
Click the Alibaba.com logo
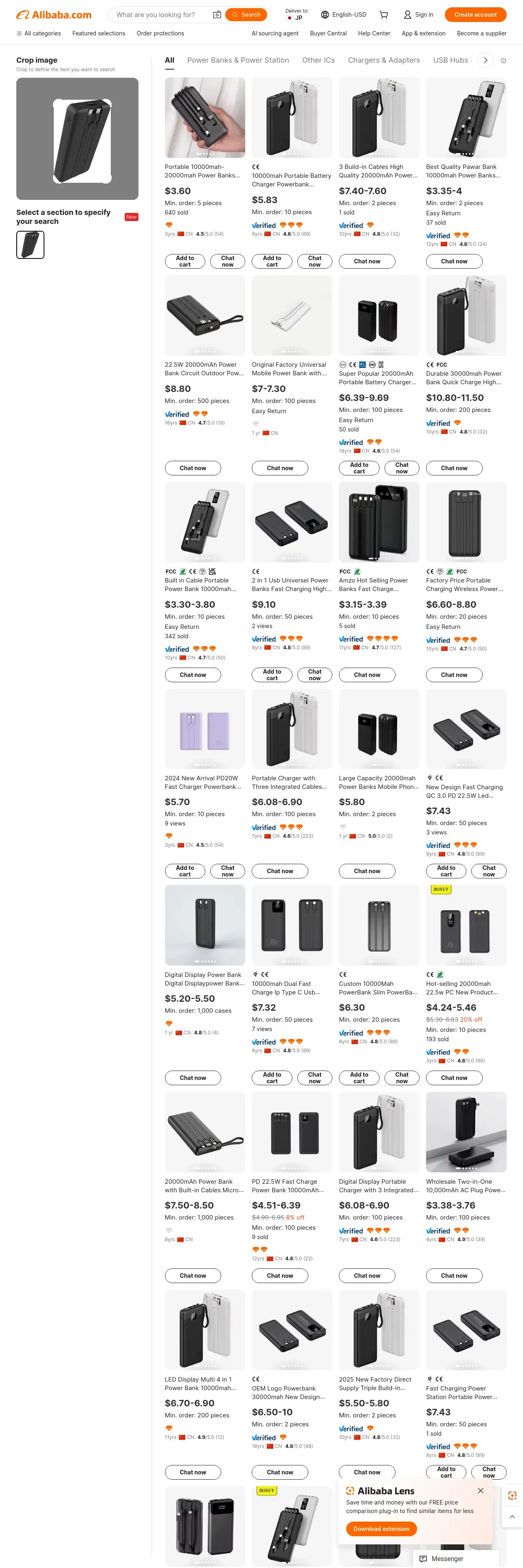pyautogui.click(x=54, y=15)
